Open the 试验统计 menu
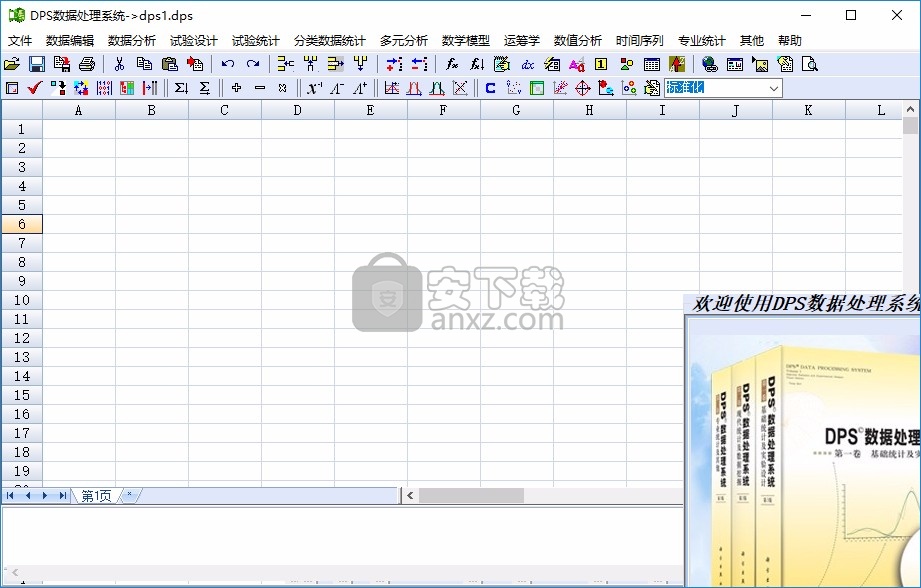 tap(256, 41)
